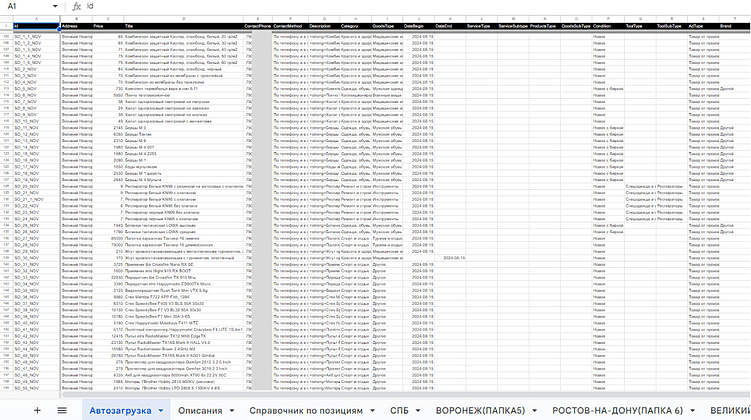This screenshot has height=420, width=751.
Task: Select the AdType header cell
Action: [703, 26]
